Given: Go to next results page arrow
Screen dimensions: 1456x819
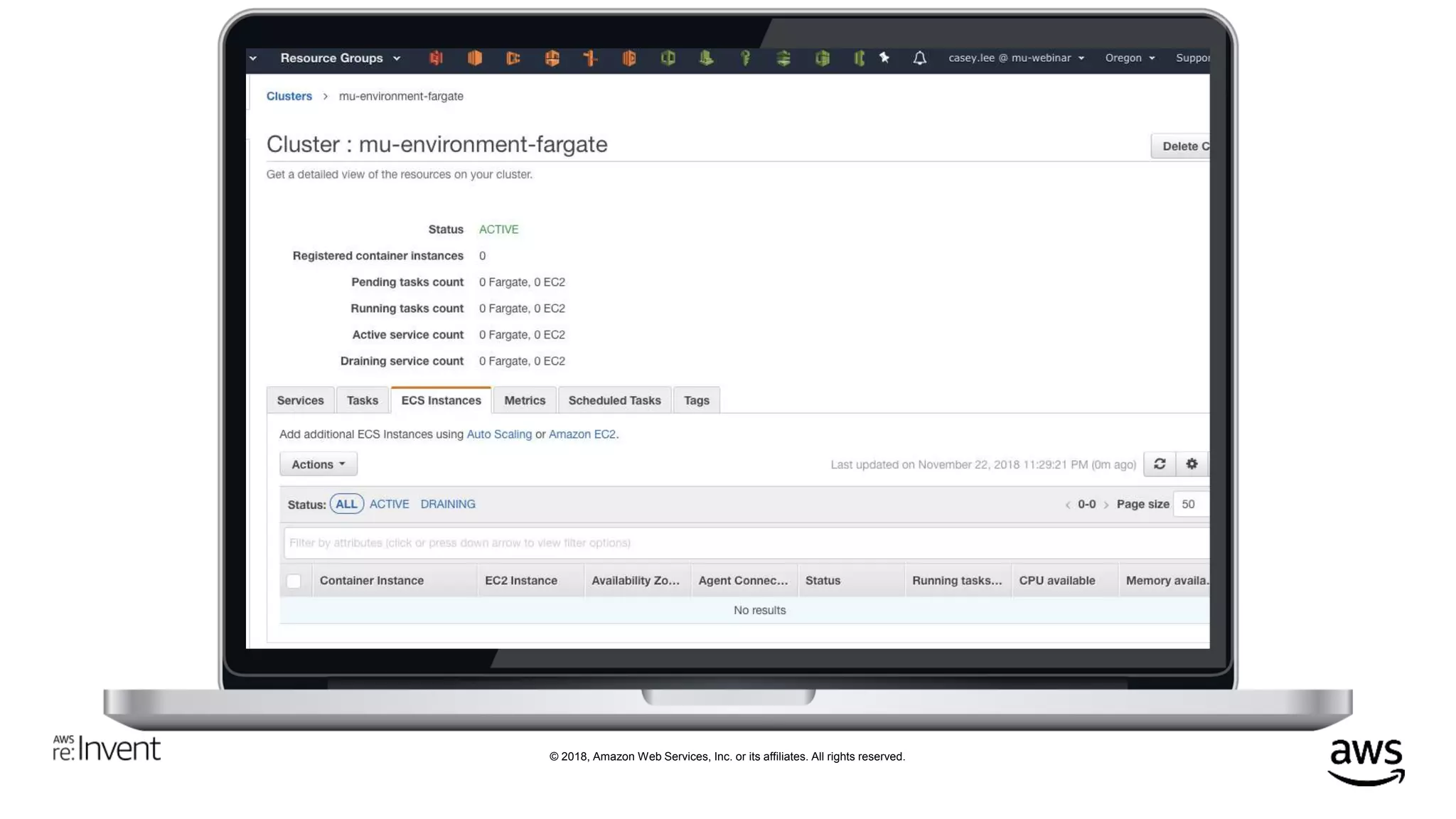Looking at the screenshot, I should pyautogui.click(x=1106, y=505).
